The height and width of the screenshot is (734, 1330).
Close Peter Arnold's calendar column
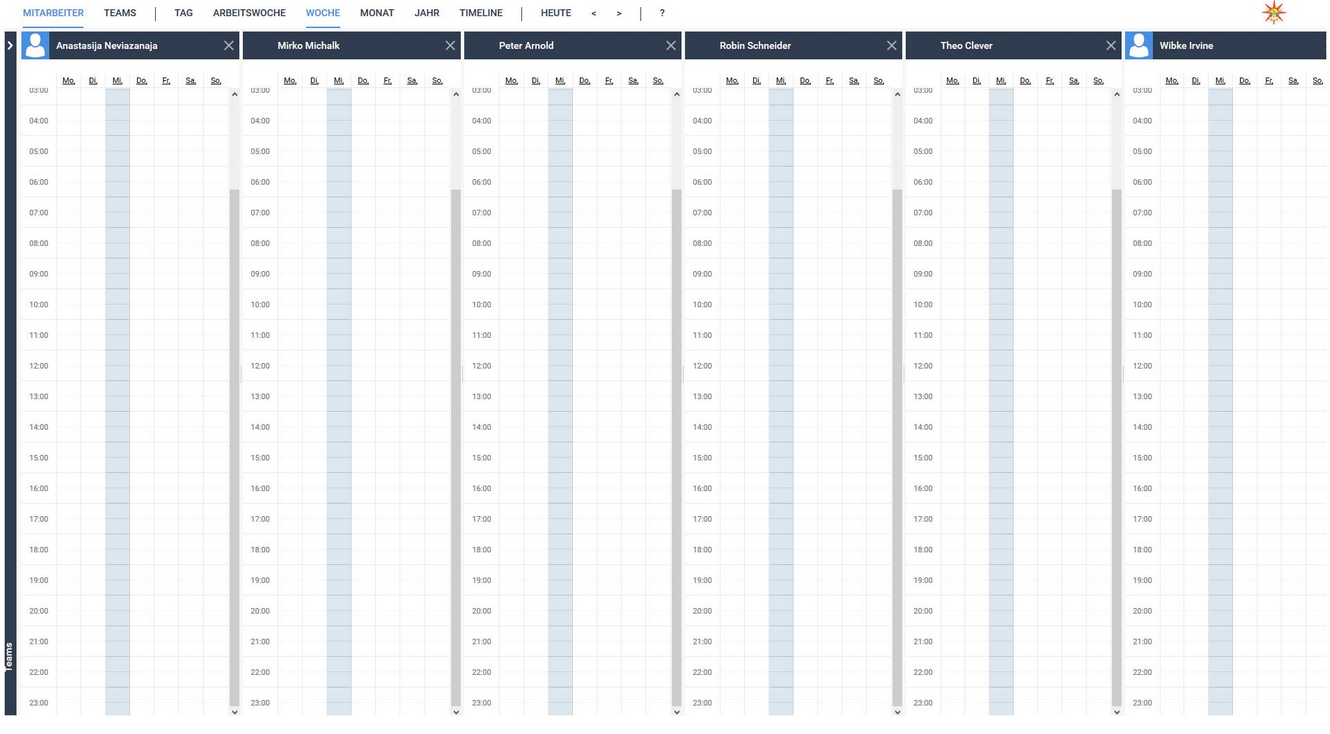671,46
